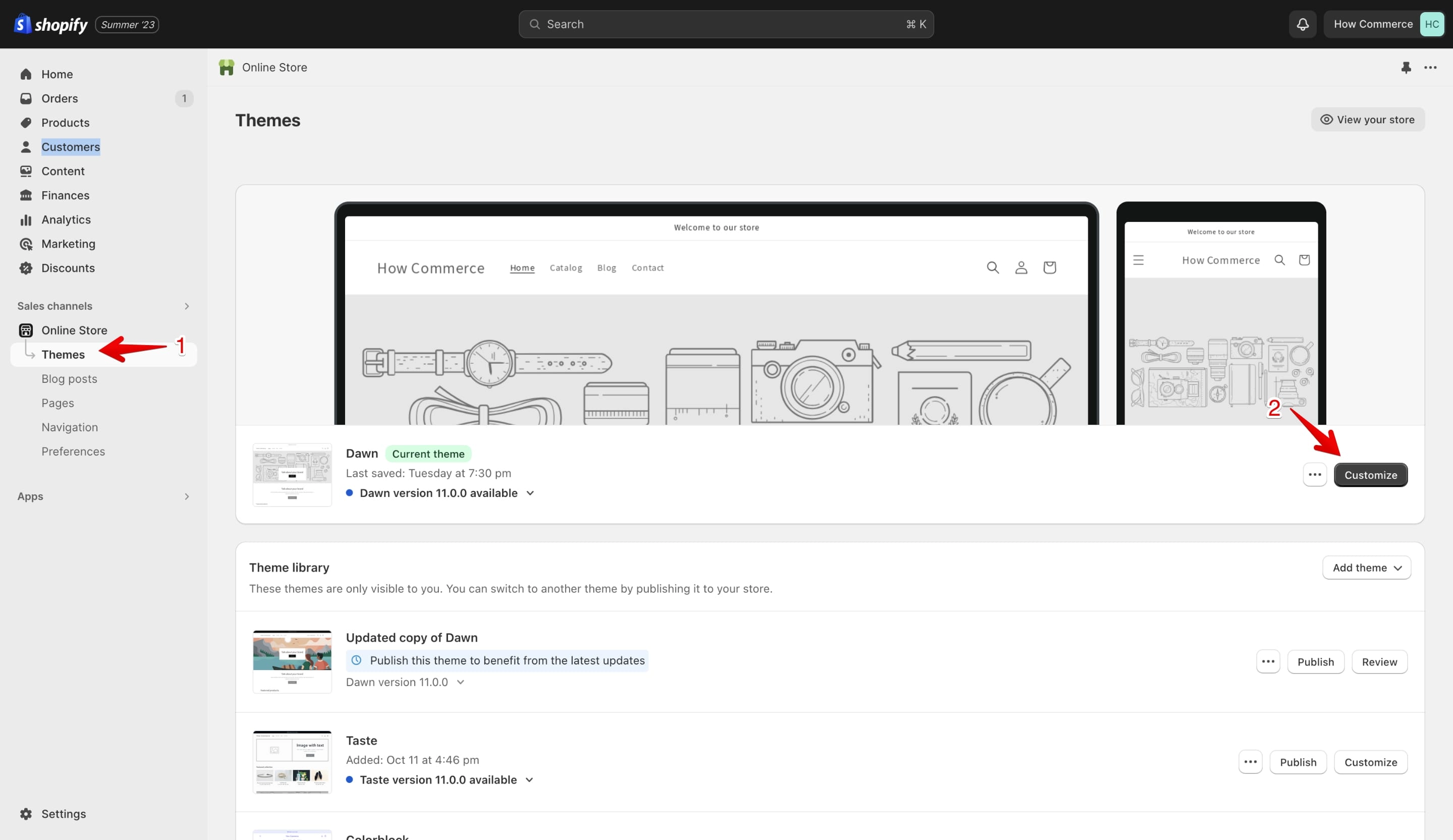This screenshot has height=840, width=1453.
Task: Click the Home sidebar icon
Action: [26, 74]
